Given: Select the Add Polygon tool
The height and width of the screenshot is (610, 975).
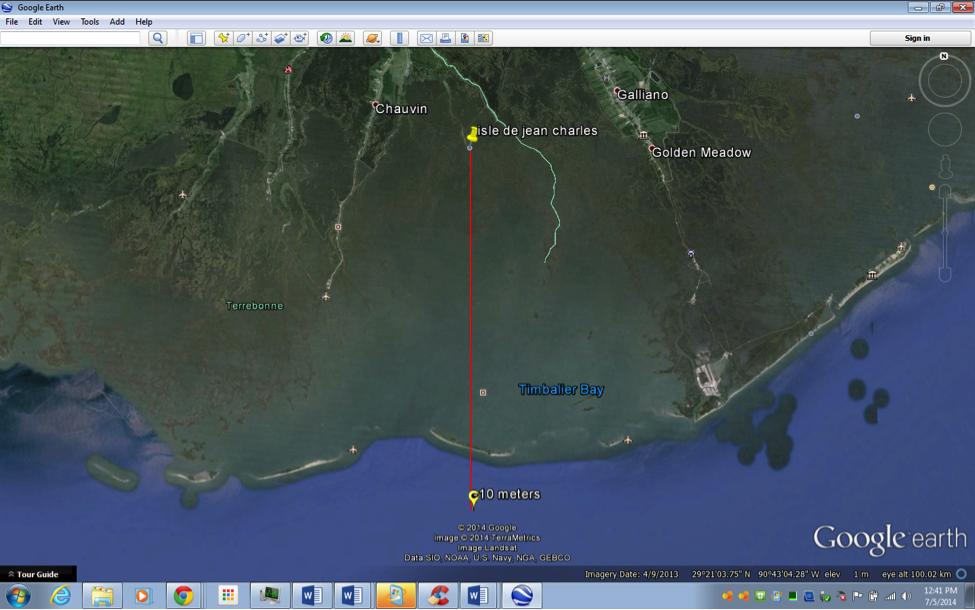Looking at the screenshot, I should click(242, 38).
